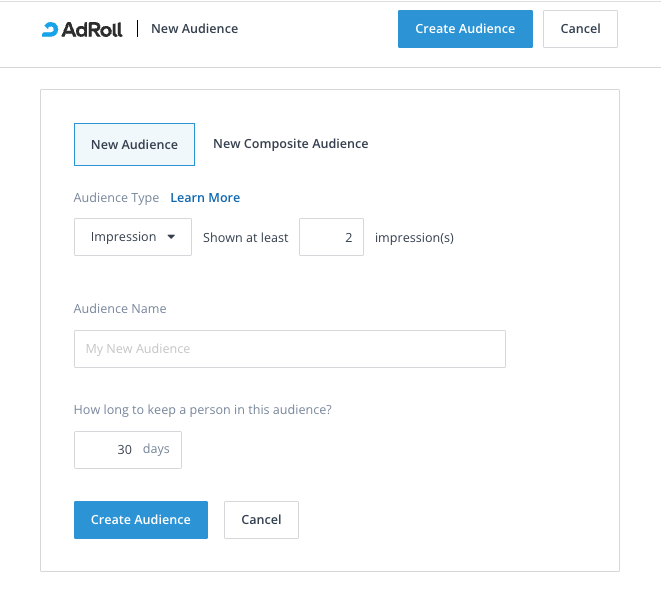Click the Audience Type label
The image size is (661, 606).
[x=116, y=198]
